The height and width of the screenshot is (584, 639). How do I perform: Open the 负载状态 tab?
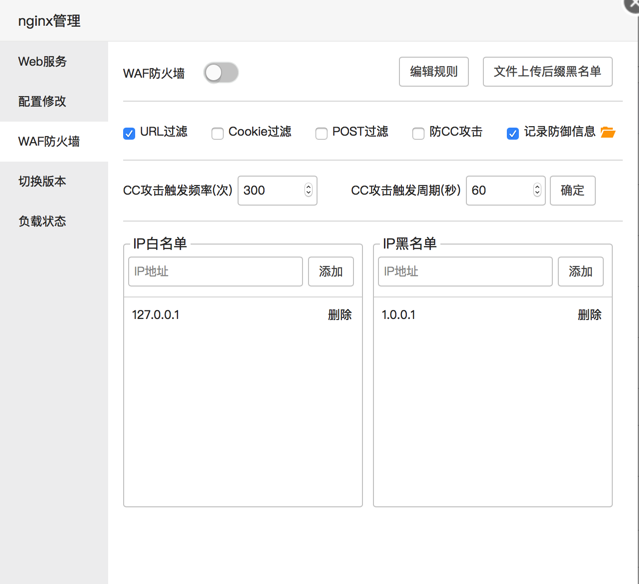[54, 221]
